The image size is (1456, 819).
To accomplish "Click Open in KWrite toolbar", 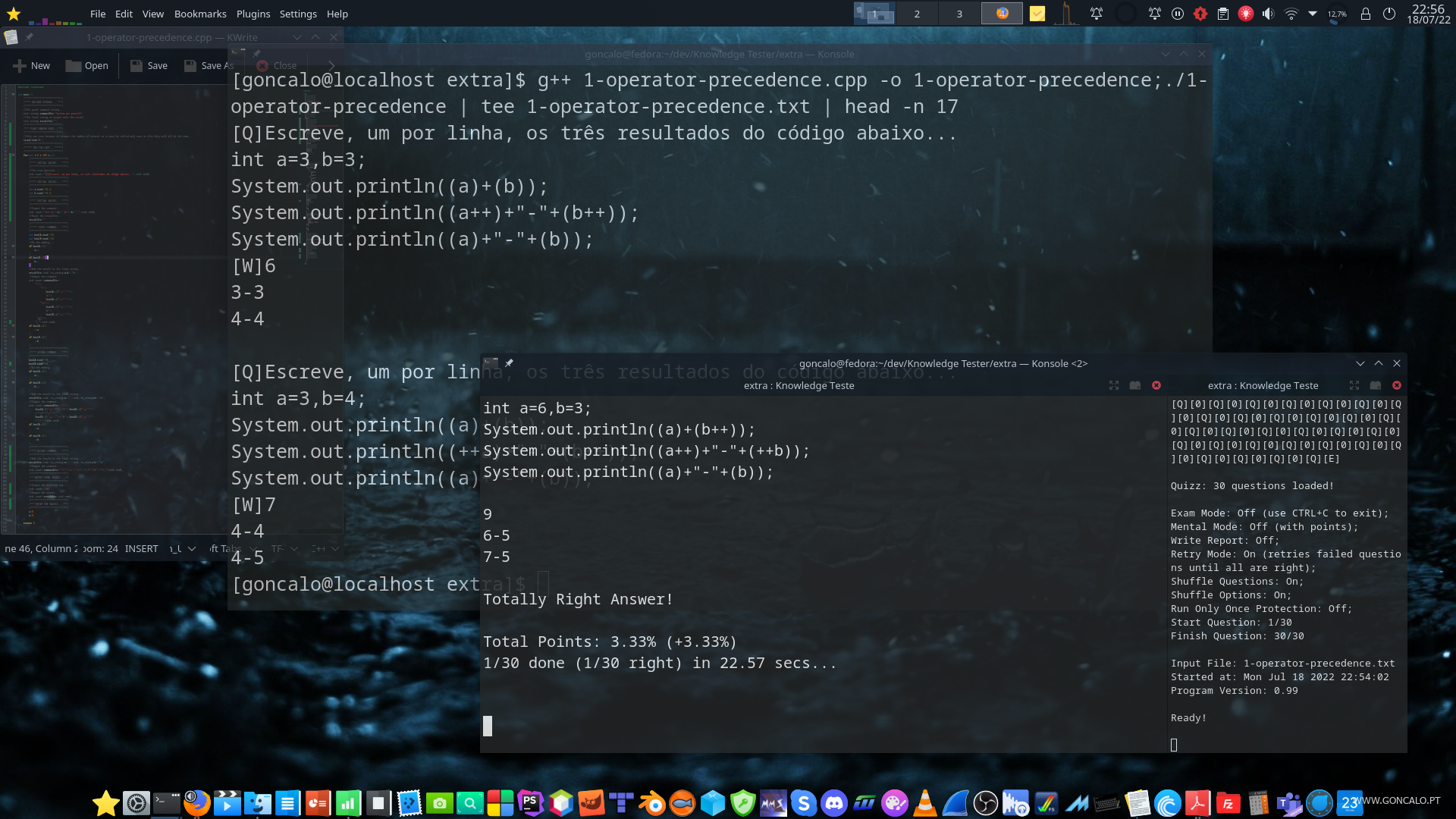I will click(87, 66).
